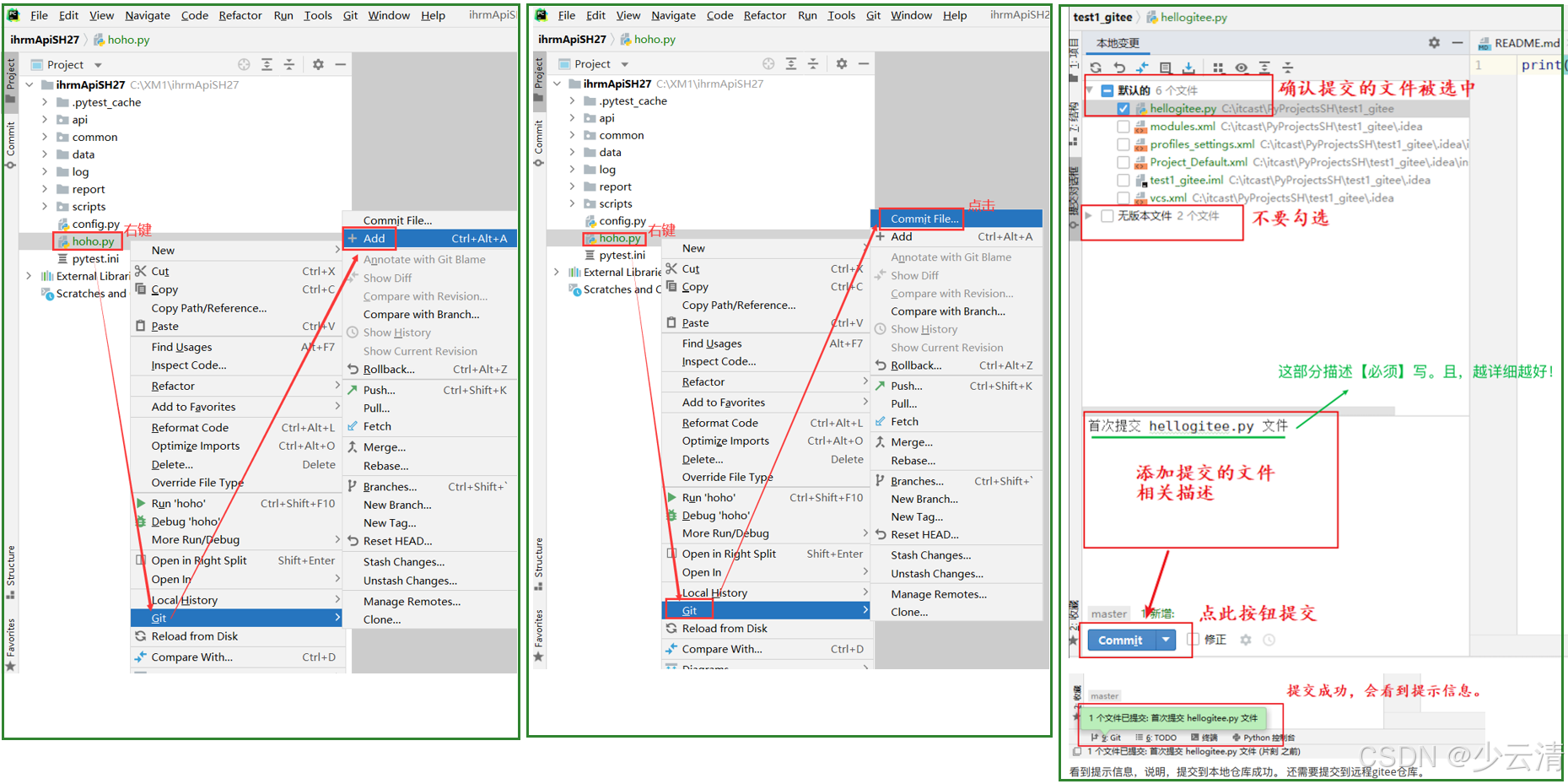Click Rollback arrow icon in commit panel toolbar
Viewport: 1568px width, 784px height.
(1119, 68)
